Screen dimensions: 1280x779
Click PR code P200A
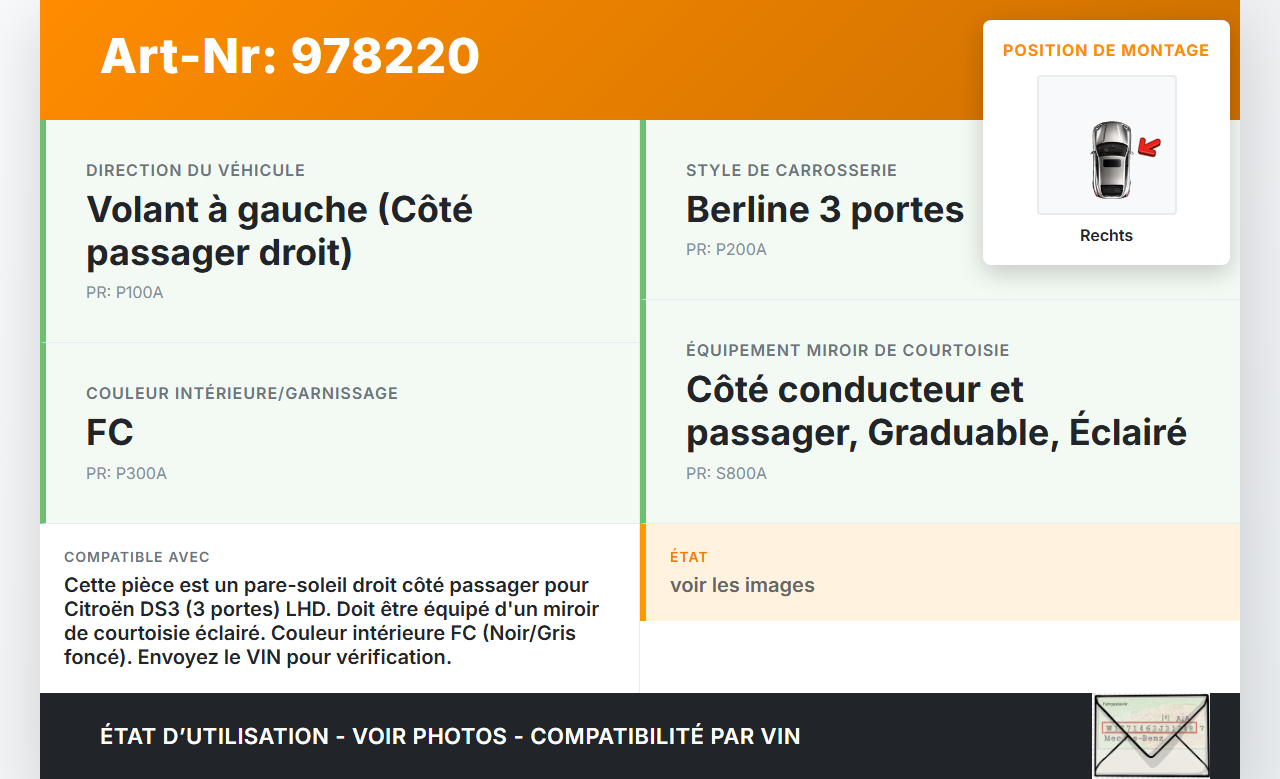726,249
